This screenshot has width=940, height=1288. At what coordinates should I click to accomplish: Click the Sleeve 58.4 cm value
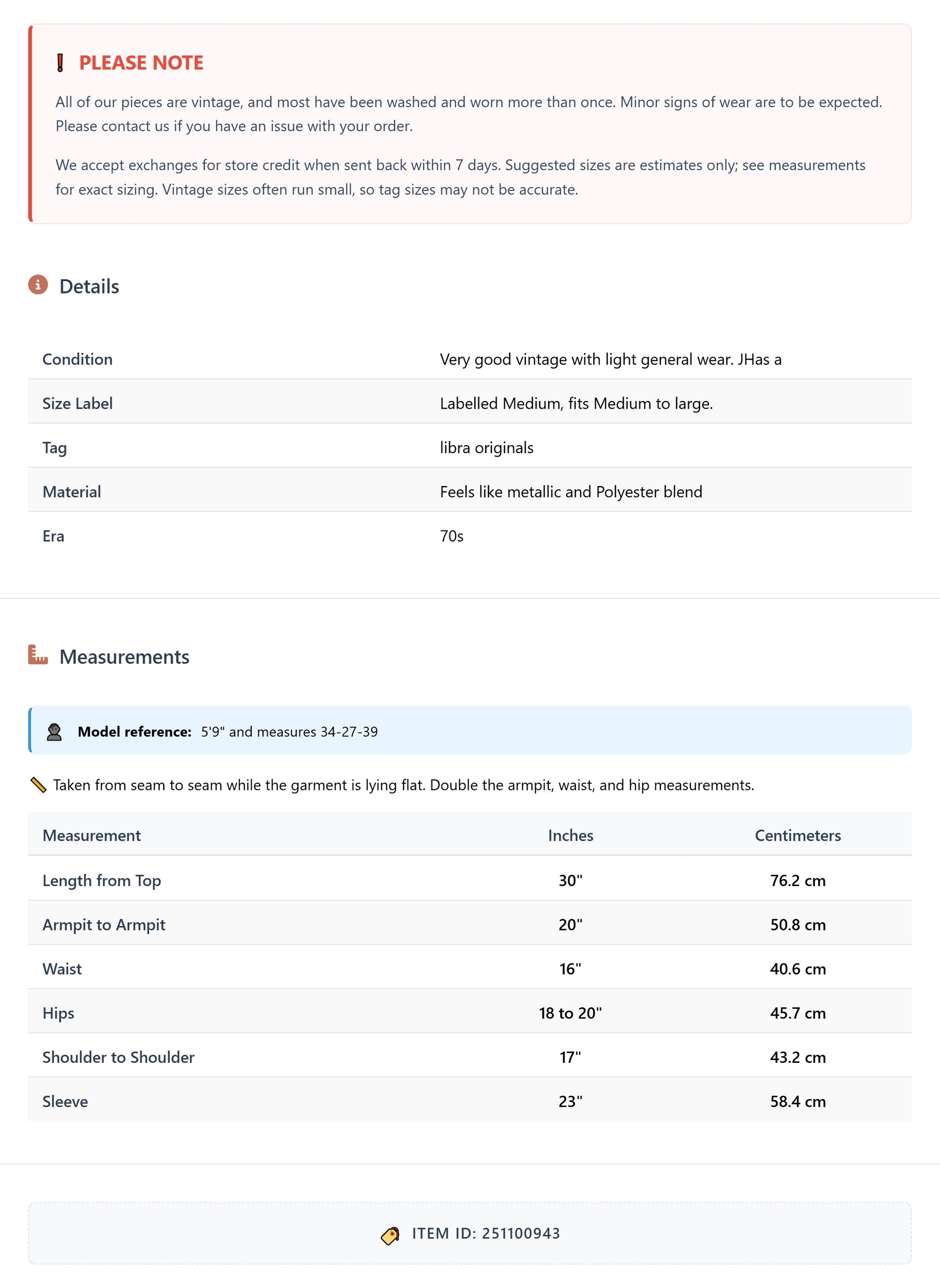pyautogui.click(x=797, y=1102)
